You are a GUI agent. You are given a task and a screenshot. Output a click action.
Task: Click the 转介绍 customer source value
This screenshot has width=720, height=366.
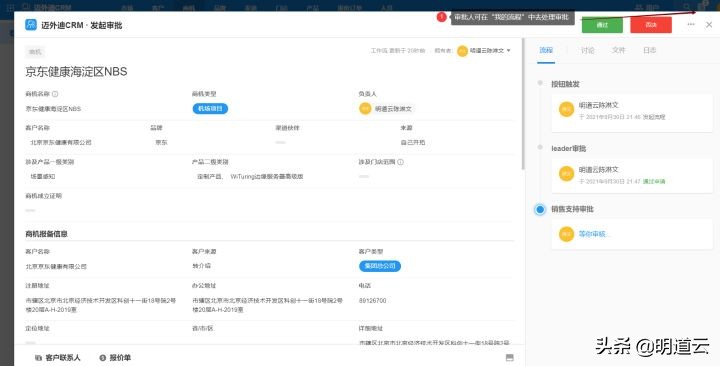[202, 266]
